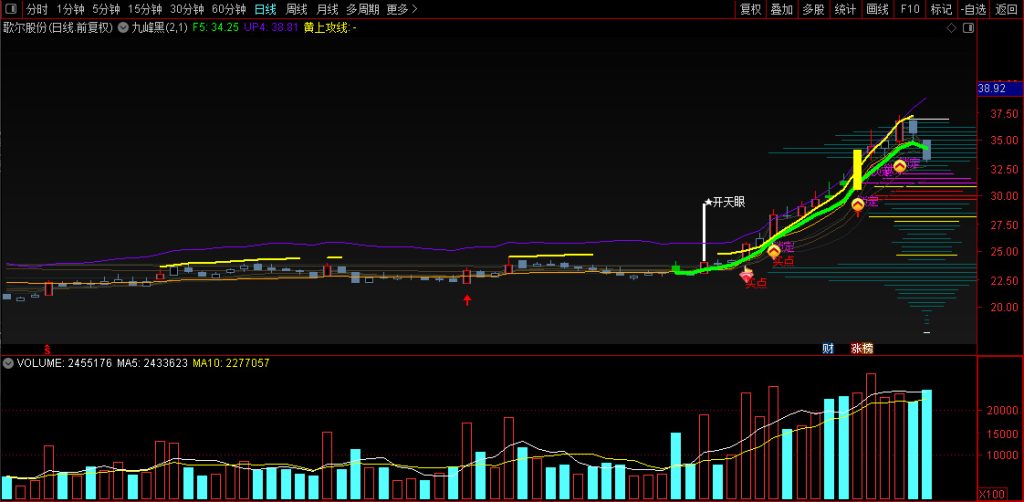Toggle the left sidebar panel icon
1024x502 pixels.
pos(10,9)
